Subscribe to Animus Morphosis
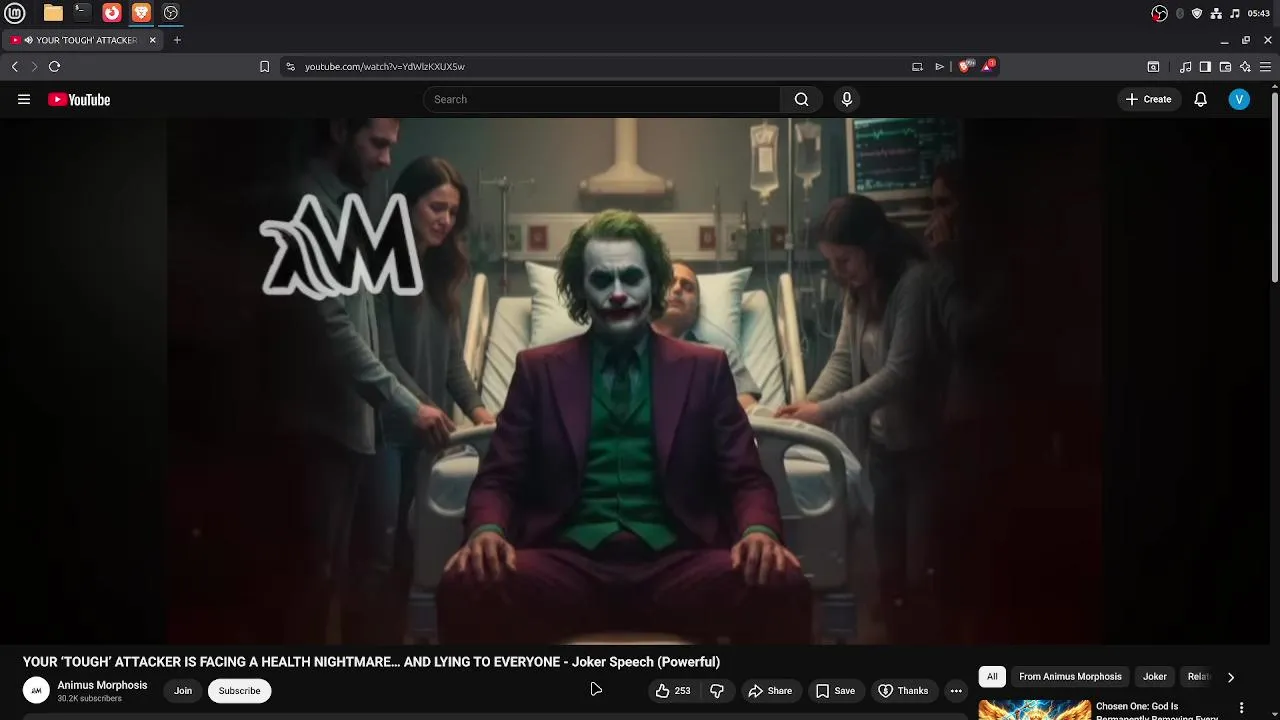This screenshot has height=720, width=1280. pyautogui.click(x=239, y=690)
